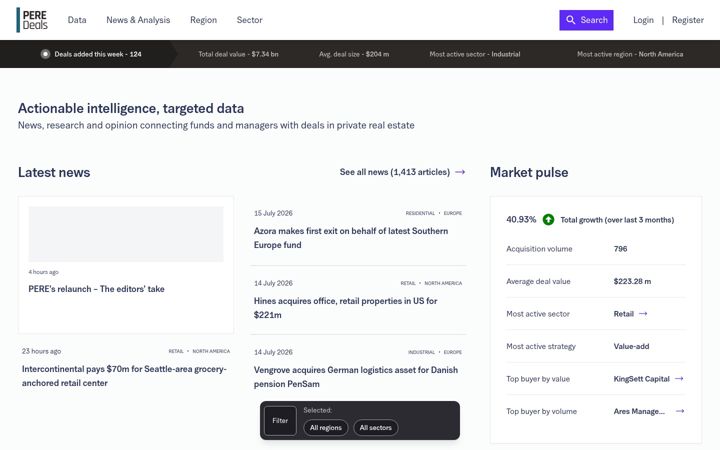Open the Vengrove acquires German logistics article

356,377
